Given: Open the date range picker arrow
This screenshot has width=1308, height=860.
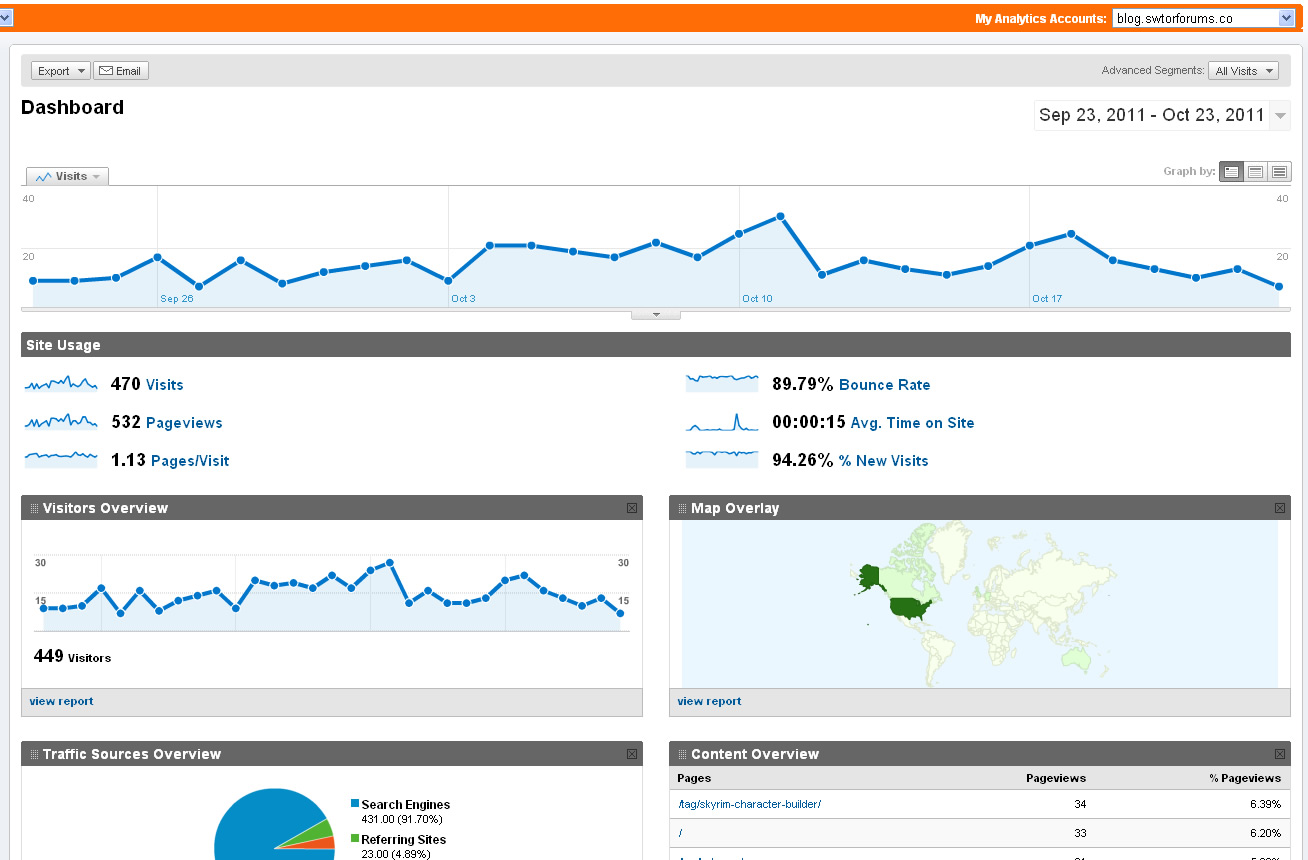Looking at the screenshot, I should pos(1281,116).
